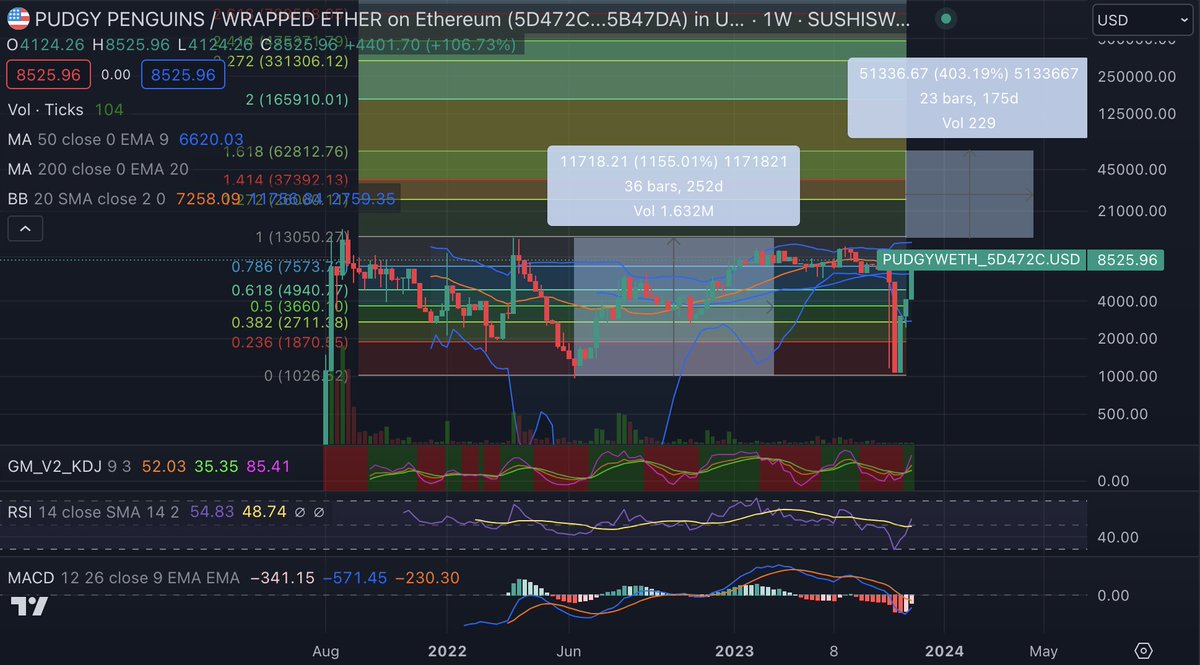Click the MACD value −341.15
1200x665 pixels.
[281, 578]
